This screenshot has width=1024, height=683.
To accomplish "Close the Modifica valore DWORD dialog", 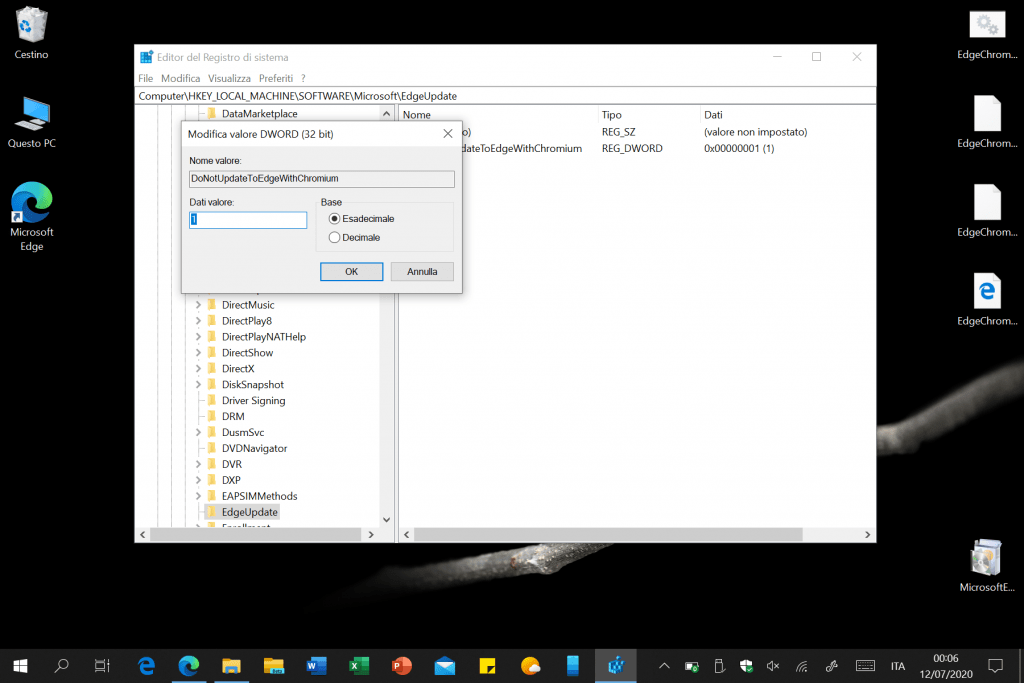I will pyautogui.click(x=447, y=133).
